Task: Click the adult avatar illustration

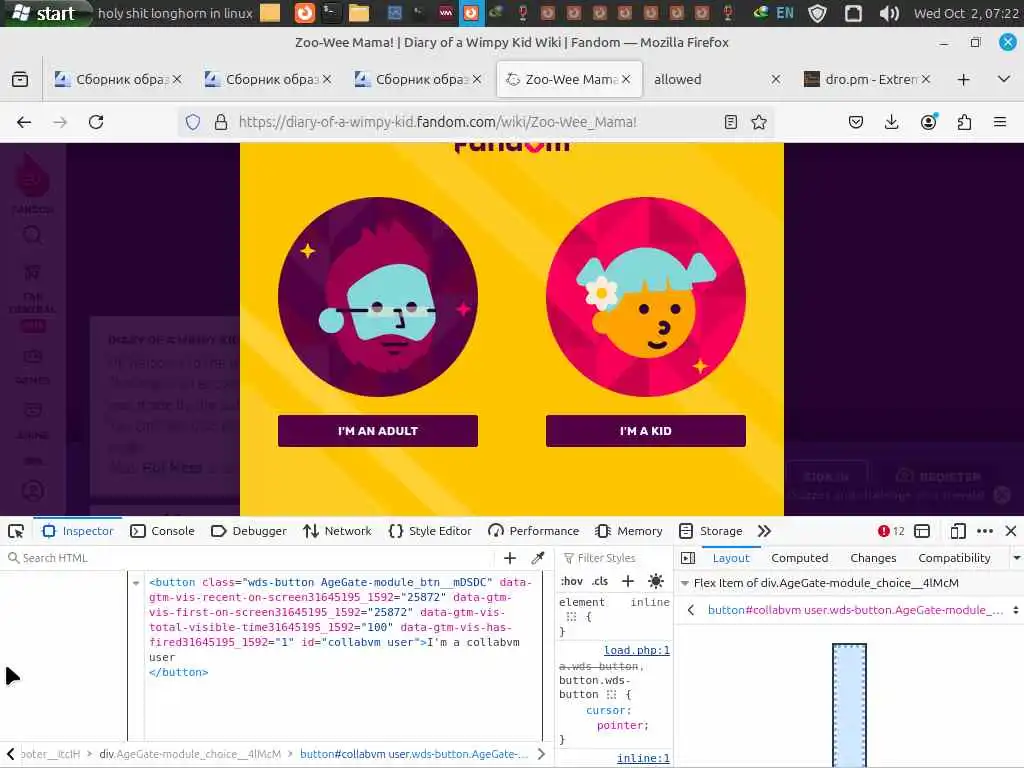Action: coord(377,296)
